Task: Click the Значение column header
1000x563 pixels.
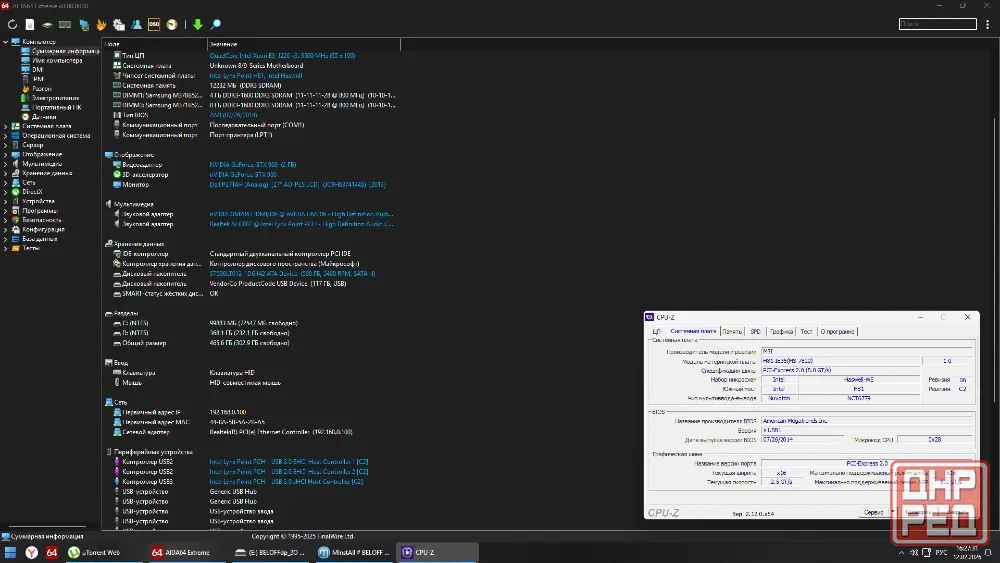Action: 304,44
